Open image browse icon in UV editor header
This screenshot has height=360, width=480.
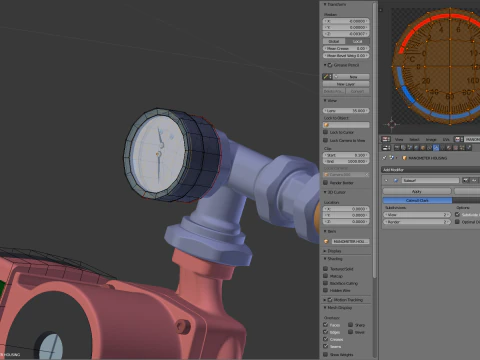(458, 139)
